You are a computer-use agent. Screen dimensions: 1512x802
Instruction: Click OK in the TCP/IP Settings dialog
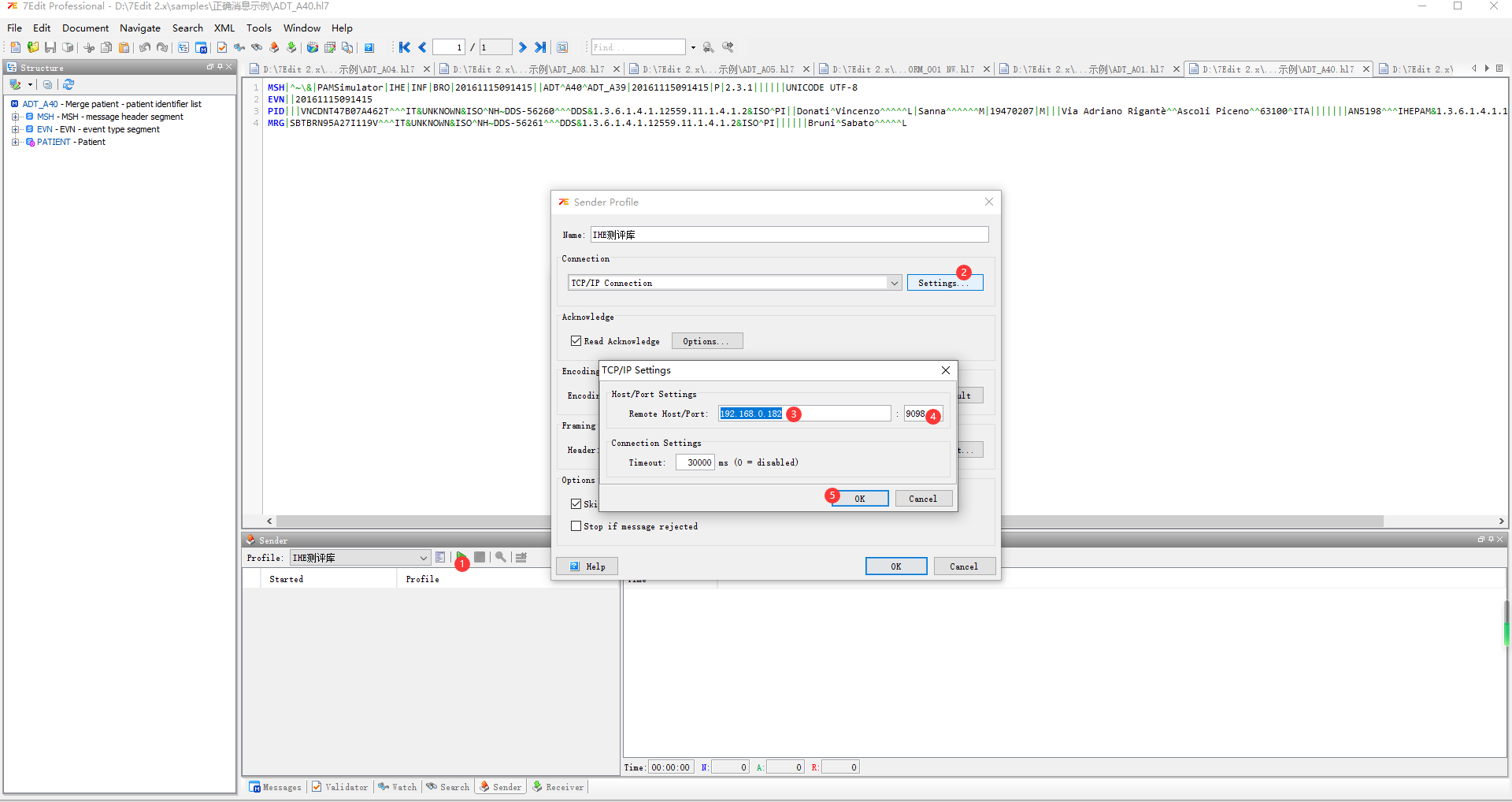click(x=860, y=499)
